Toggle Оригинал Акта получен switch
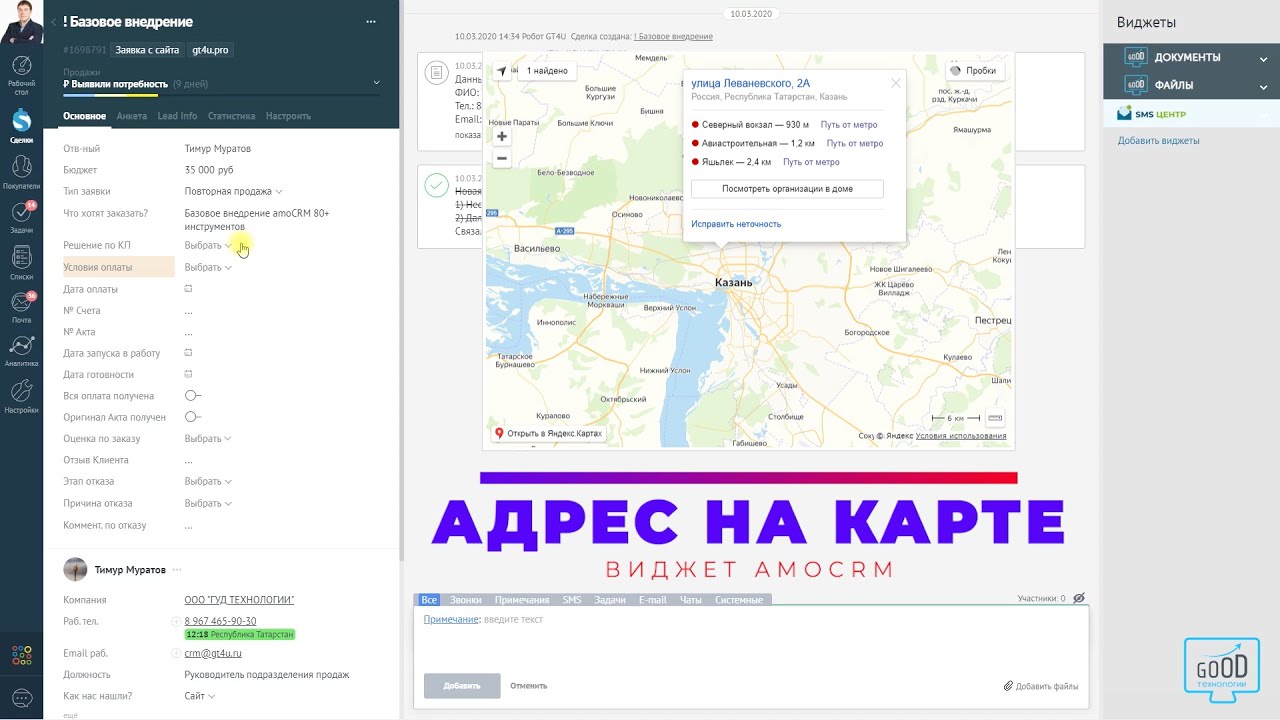The width and height of the screenshot is (1280, 720). coord(193,417)
